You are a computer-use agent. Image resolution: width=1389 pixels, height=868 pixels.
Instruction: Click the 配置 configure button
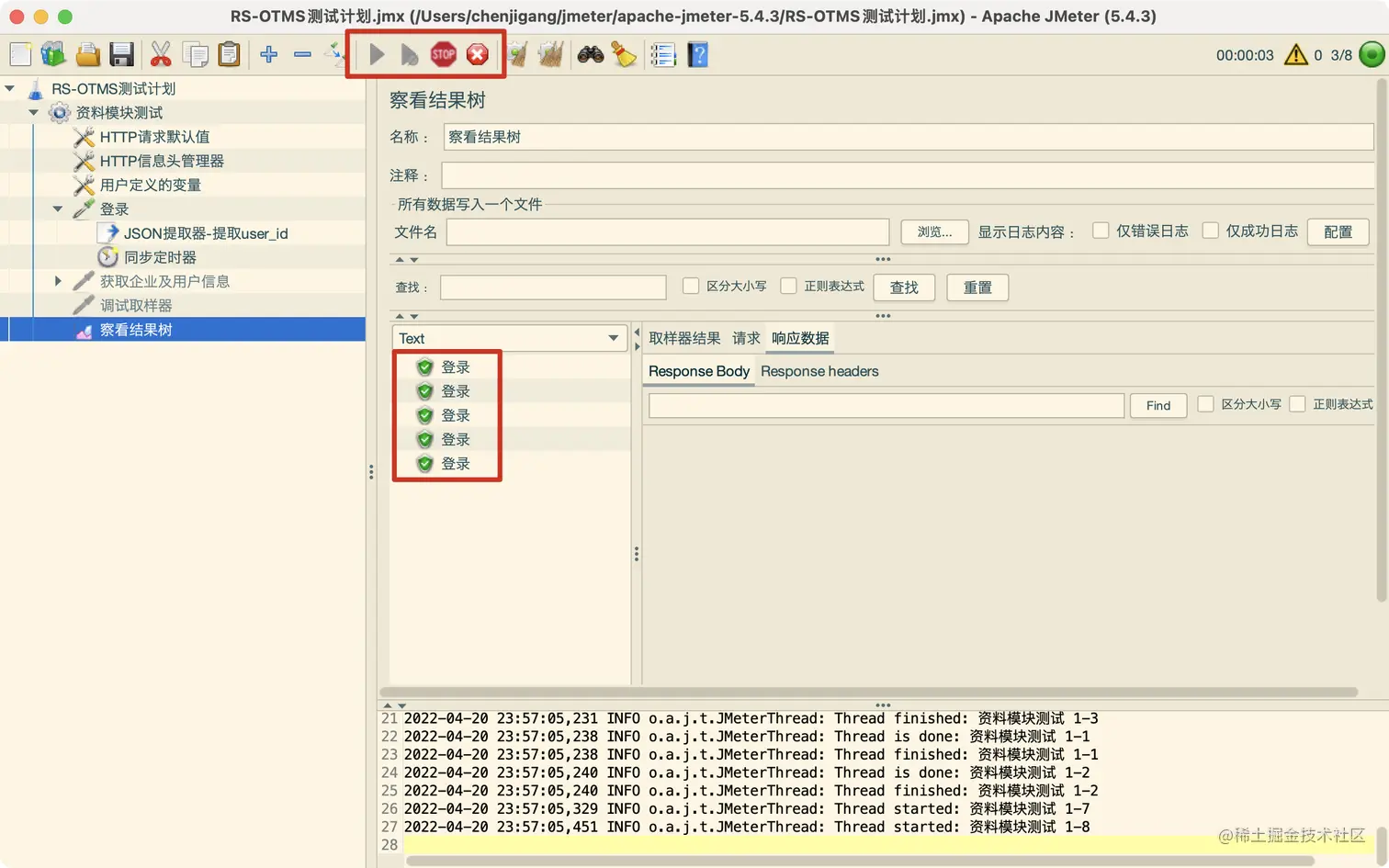tap(1338, 231)
